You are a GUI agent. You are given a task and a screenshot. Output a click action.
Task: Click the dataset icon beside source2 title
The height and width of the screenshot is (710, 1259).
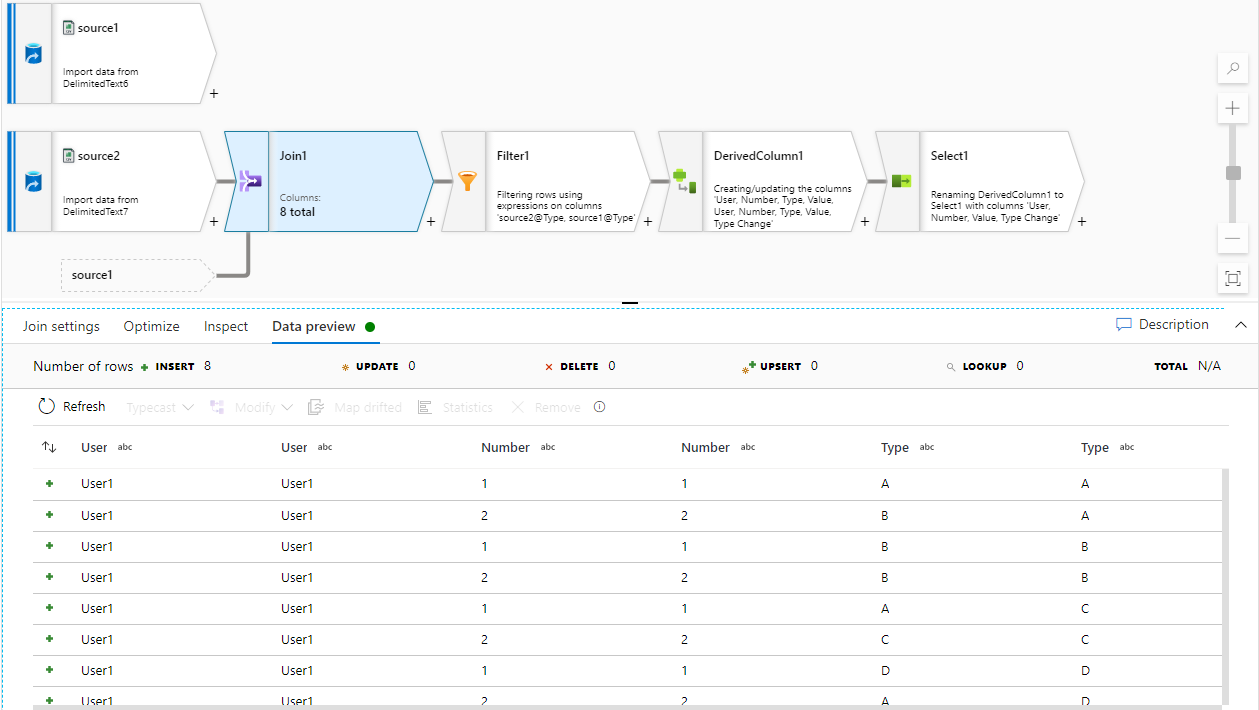(x=68, y=156)
